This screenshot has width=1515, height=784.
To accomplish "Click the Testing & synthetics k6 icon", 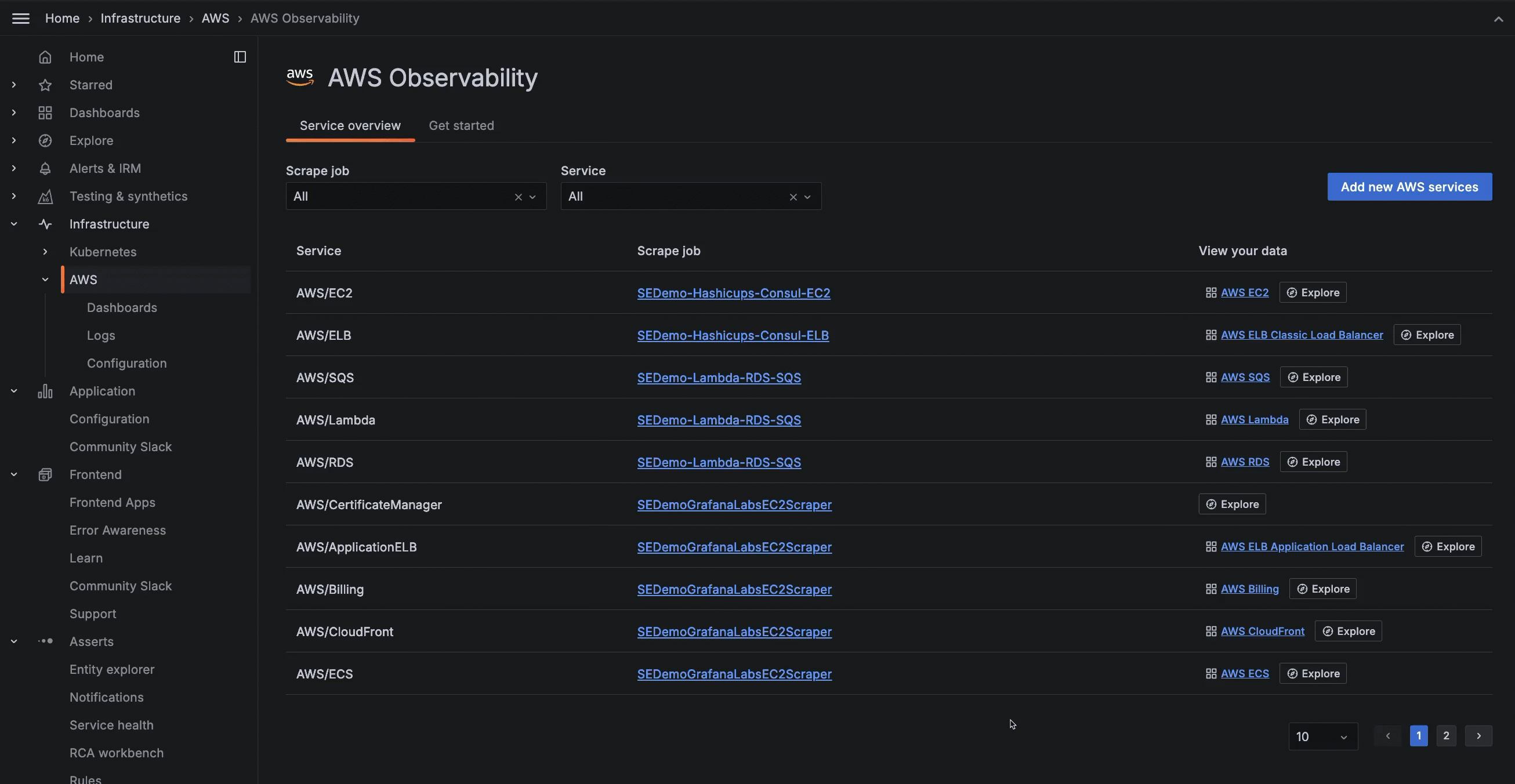I will (x=46, y=196).
